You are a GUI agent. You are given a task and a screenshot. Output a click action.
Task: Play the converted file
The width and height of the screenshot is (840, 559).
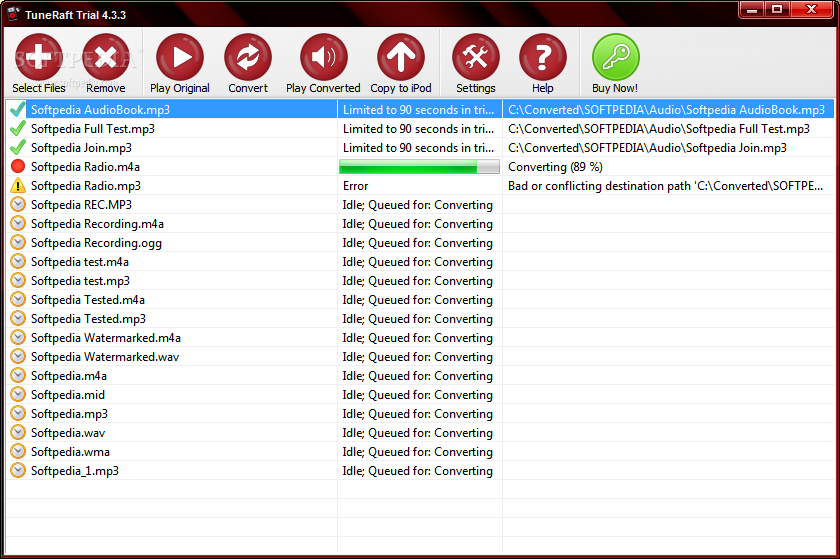tap(324, 57)
